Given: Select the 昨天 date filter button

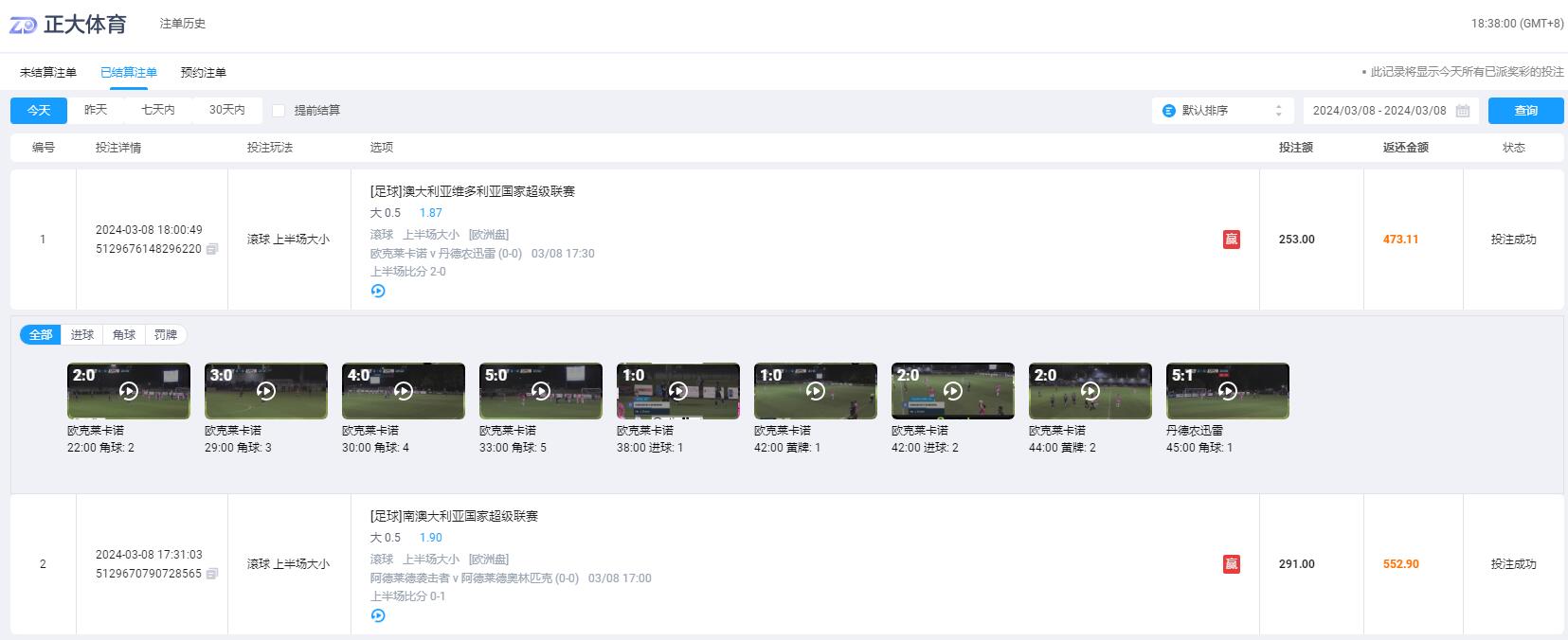Looking at the screenshot, I should (96, 111).
